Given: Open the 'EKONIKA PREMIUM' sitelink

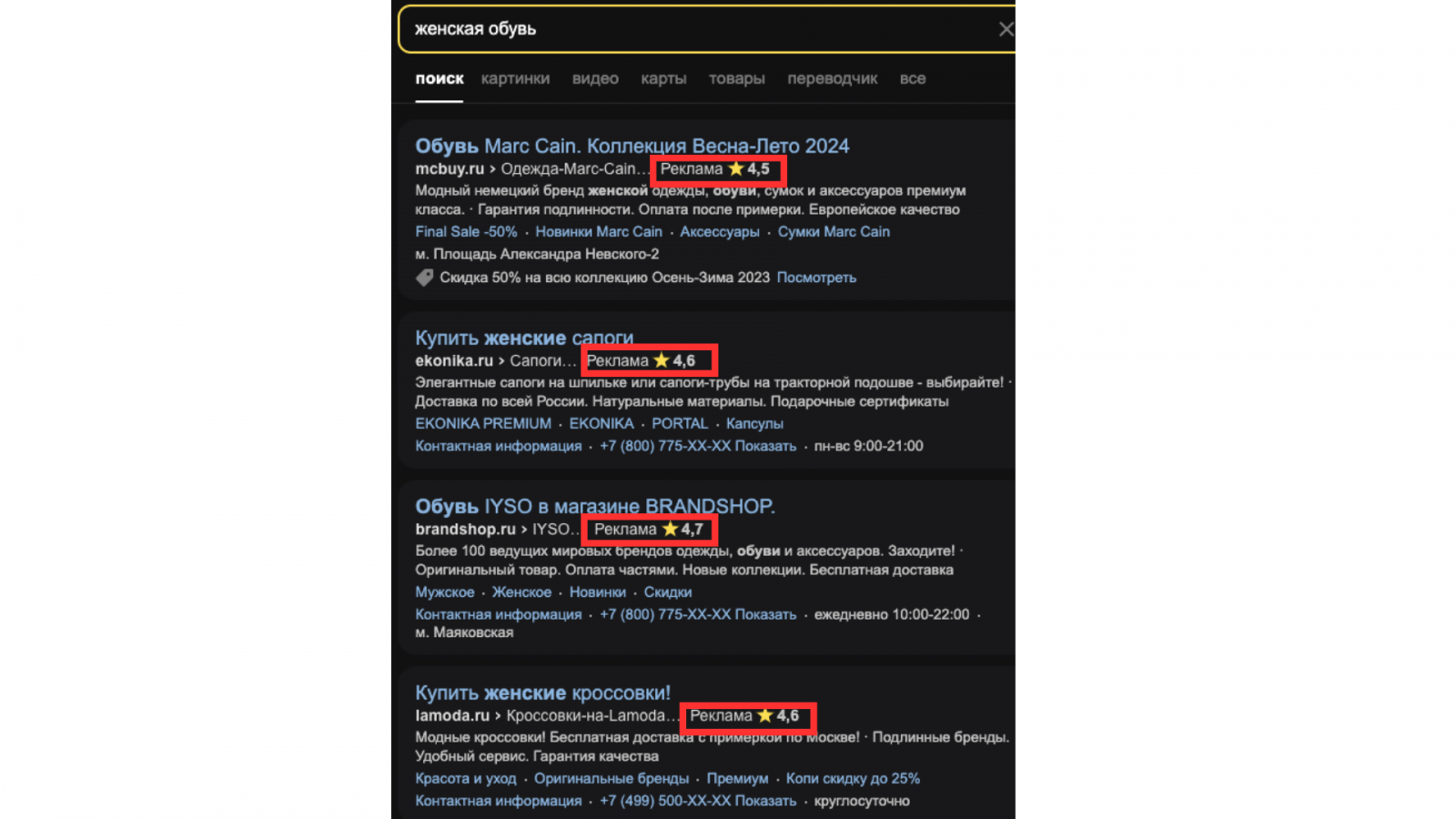Looking at the screenshot, I should click(x=483, y=424).
